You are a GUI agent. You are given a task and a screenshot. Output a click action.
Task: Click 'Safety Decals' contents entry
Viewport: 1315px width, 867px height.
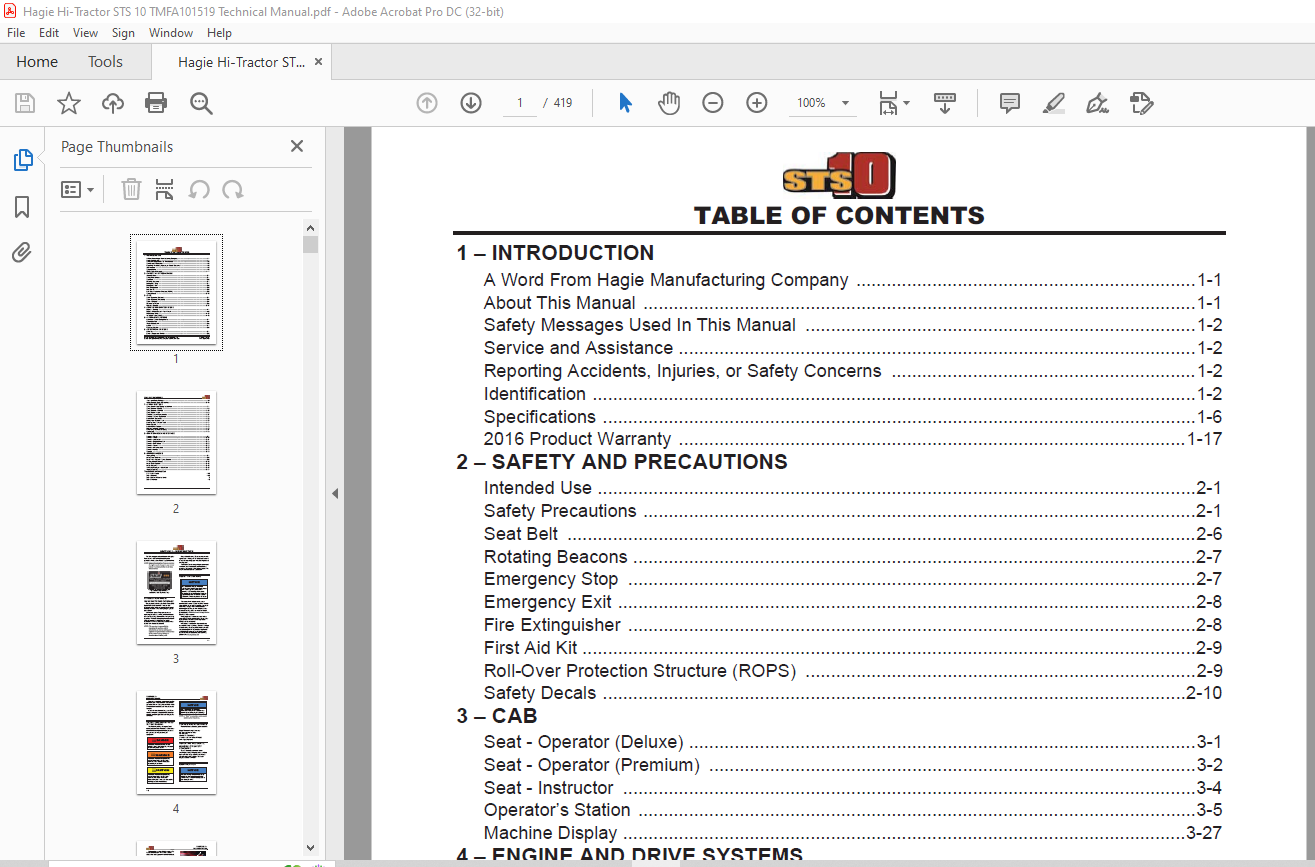tap(539, 693)
